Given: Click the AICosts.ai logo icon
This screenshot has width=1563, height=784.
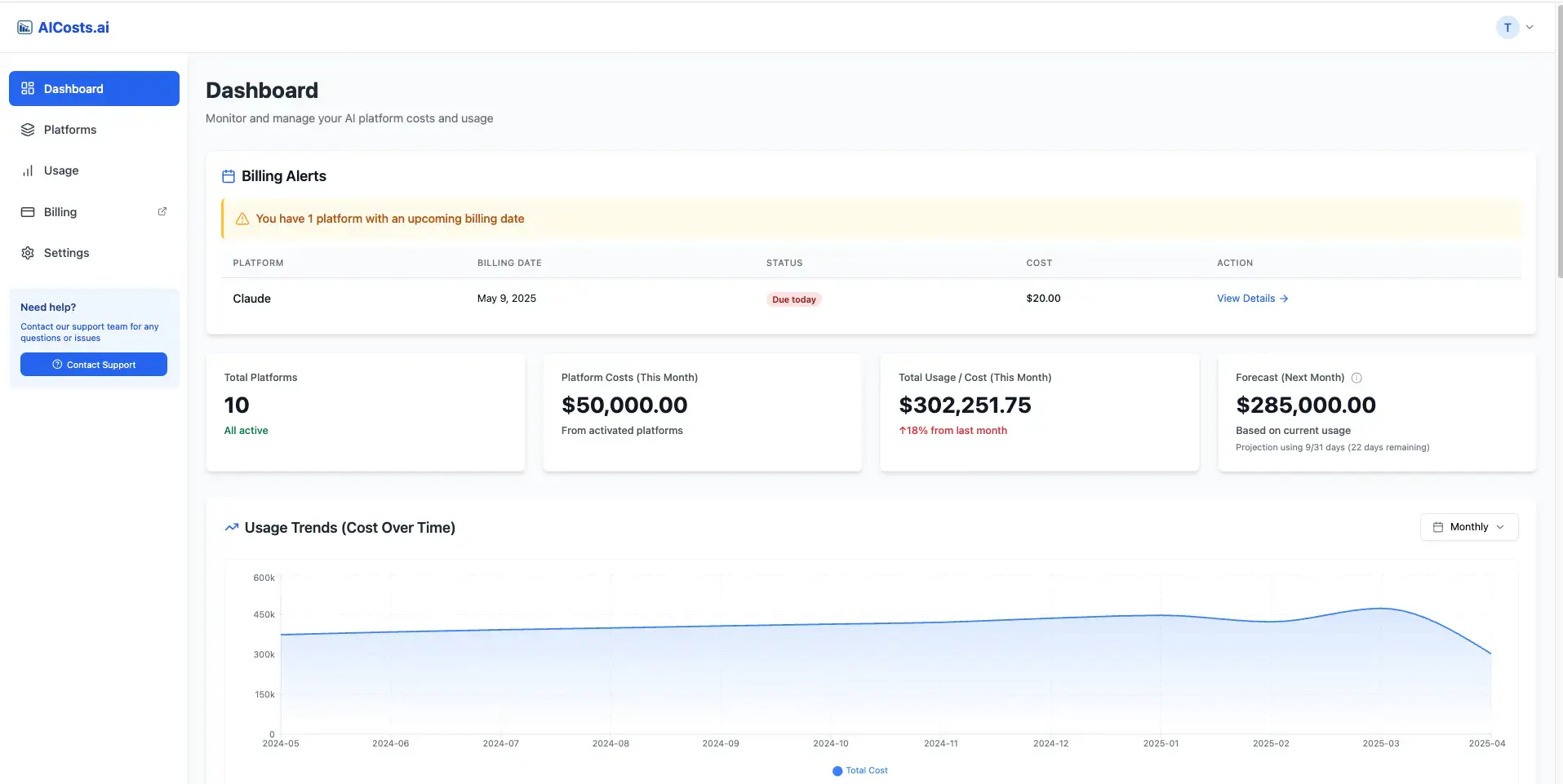Looking at the screenshot, I should click(25, 28).
